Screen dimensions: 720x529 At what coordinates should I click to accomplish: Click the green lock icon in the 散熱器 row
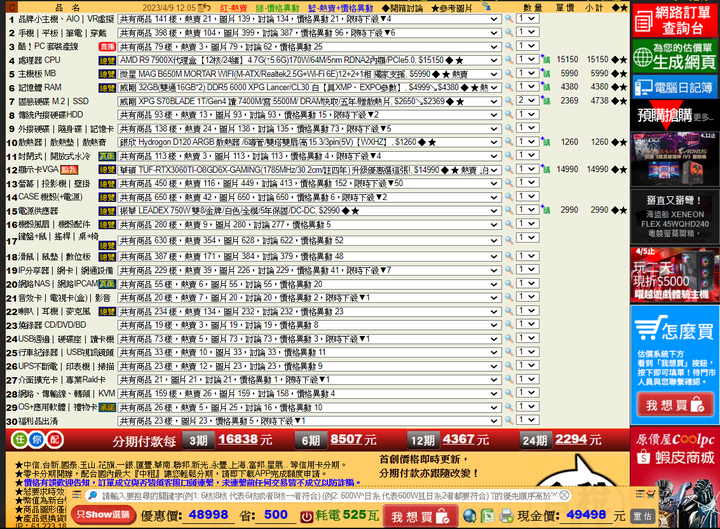[546, 142]
